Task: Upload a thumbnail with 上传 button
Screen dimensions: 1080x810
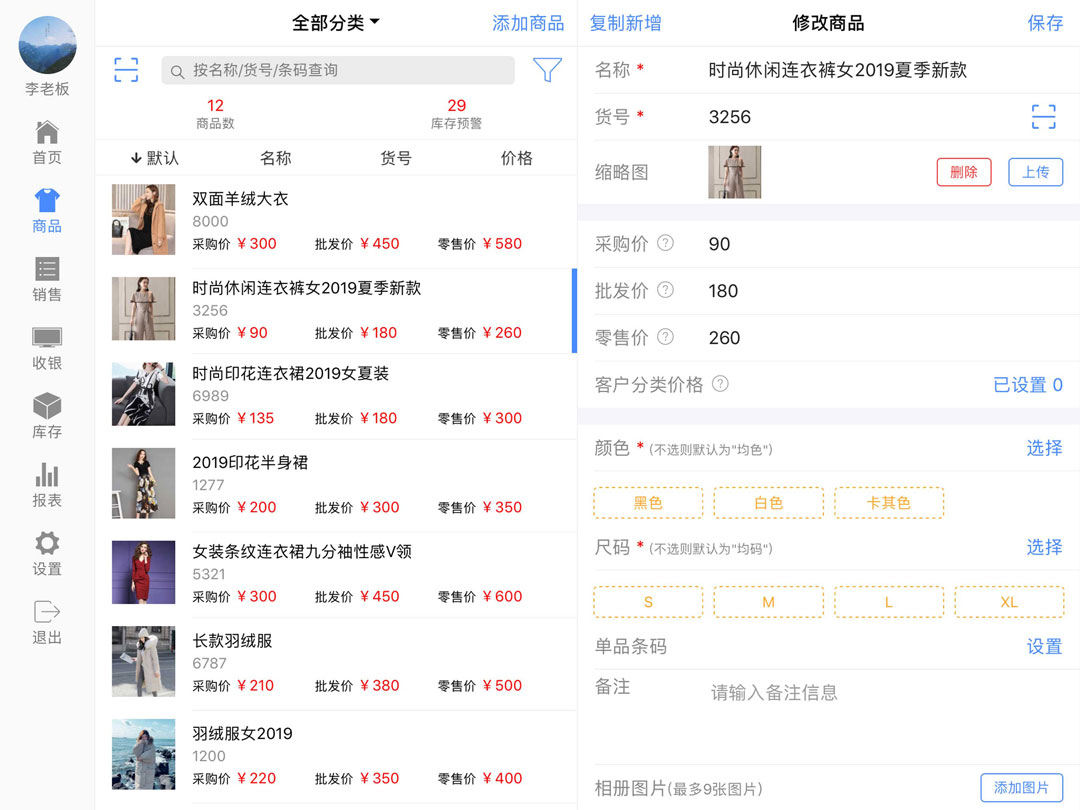Action: (1035, 172)
